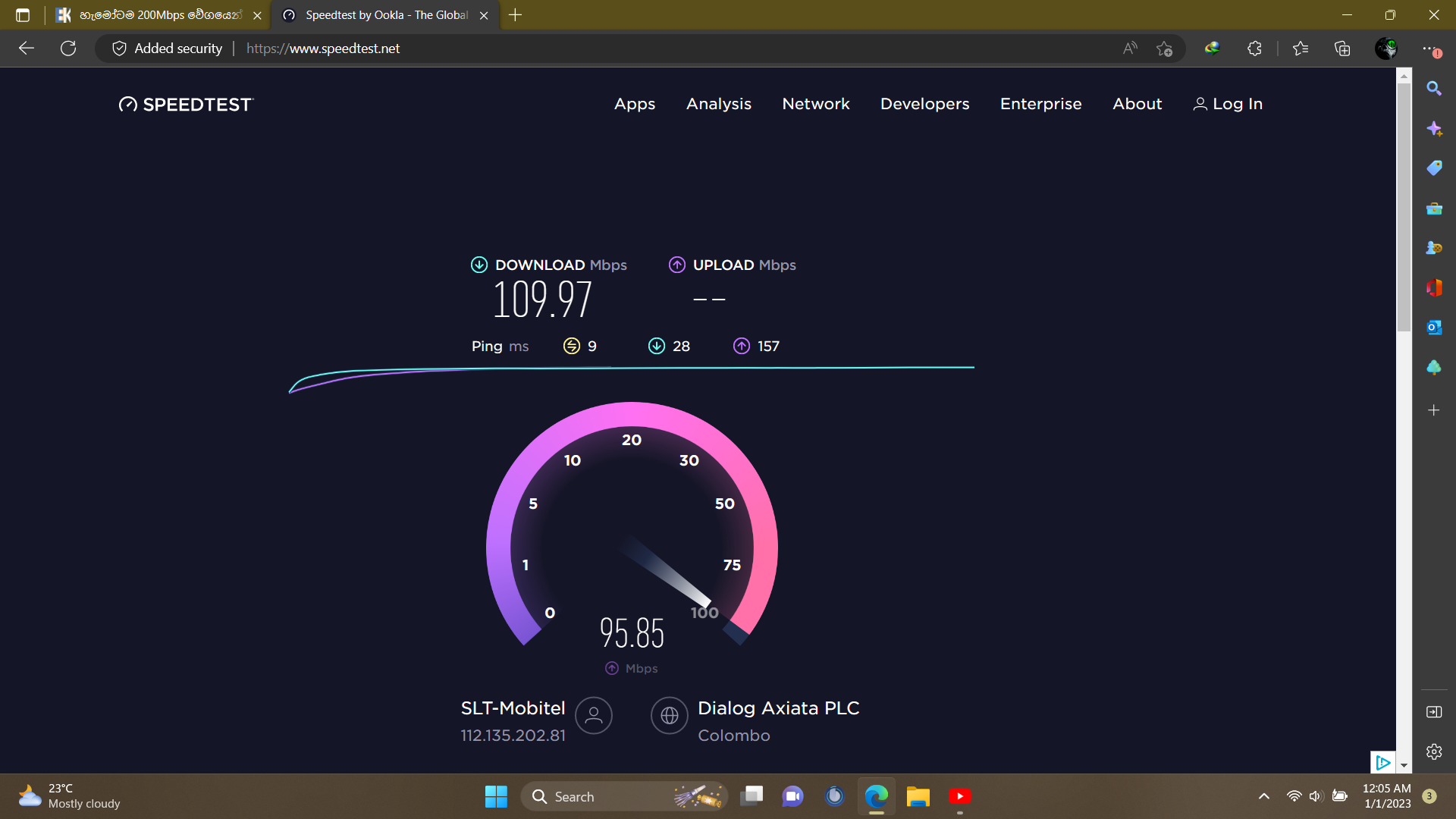The height and width of the screenshot is (819, 1456).
Task: Open the Collections panel
Action: (1342, 49)
